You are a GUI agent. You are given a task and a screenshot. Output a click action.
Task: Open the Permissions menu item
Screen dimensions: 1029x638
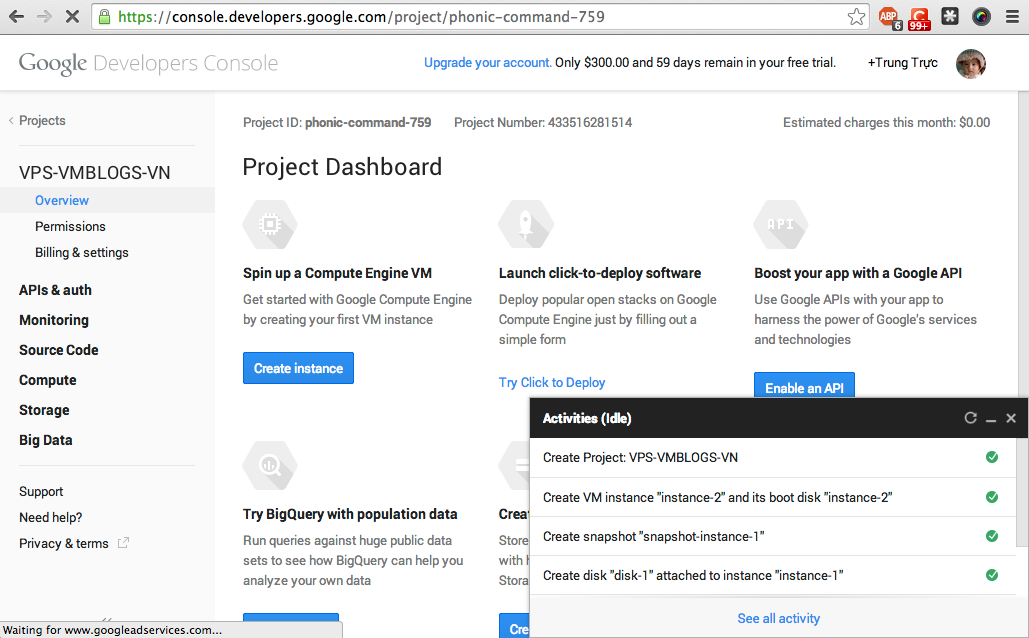[x=70, y=226]
